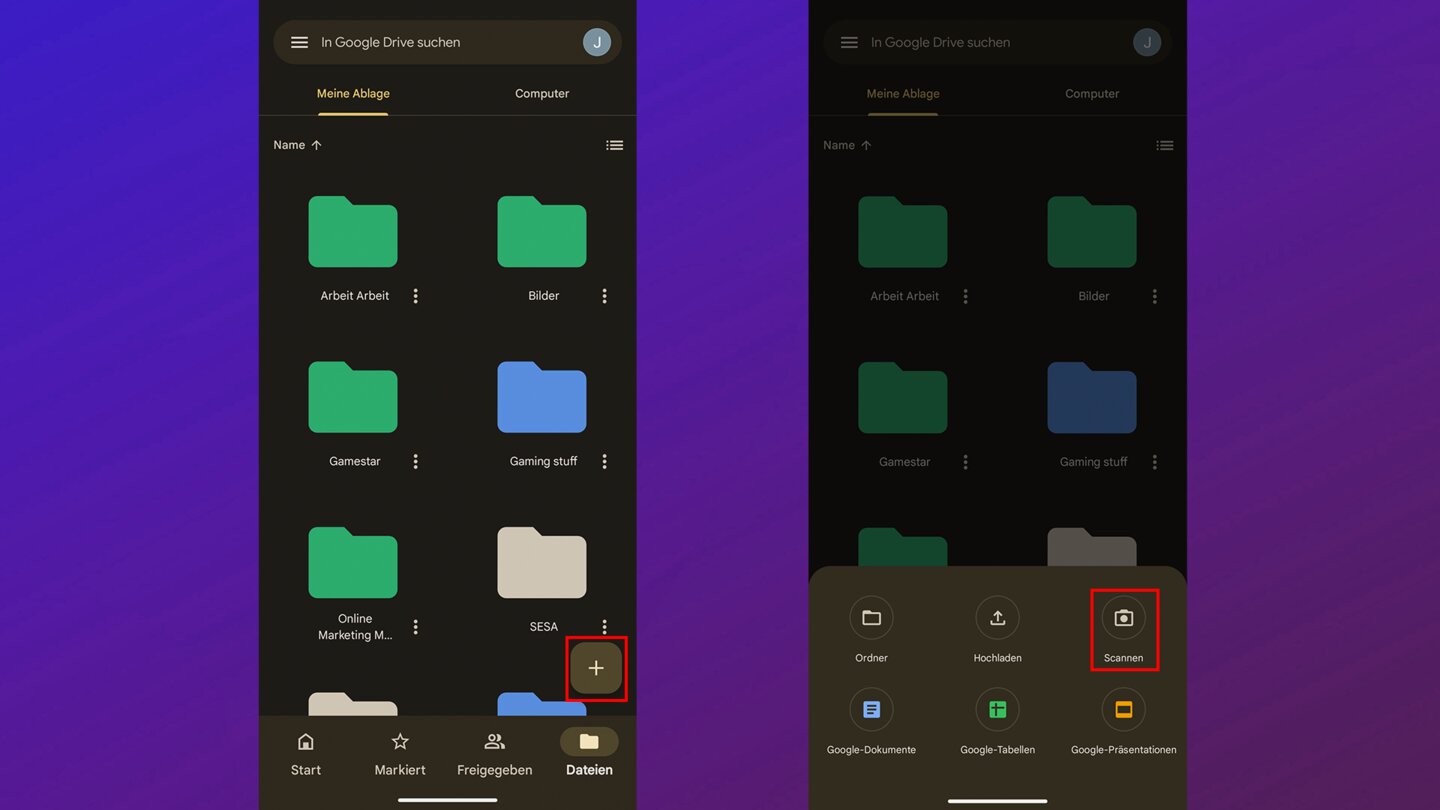Open the Online Marketing folder

point(353,563)
